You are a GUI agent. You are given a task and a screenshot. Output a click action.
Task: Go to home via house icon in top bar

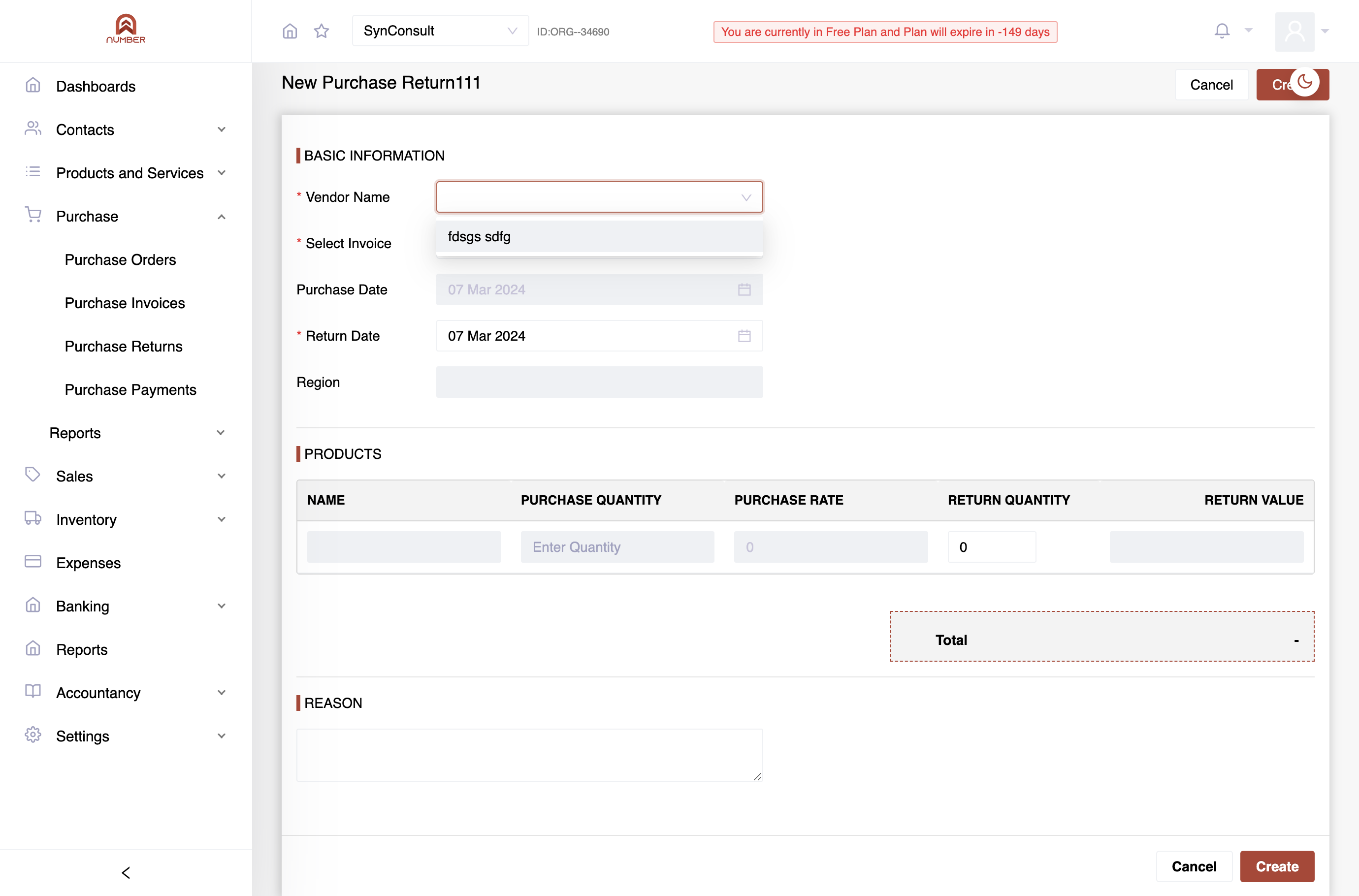tap(290, 31)
